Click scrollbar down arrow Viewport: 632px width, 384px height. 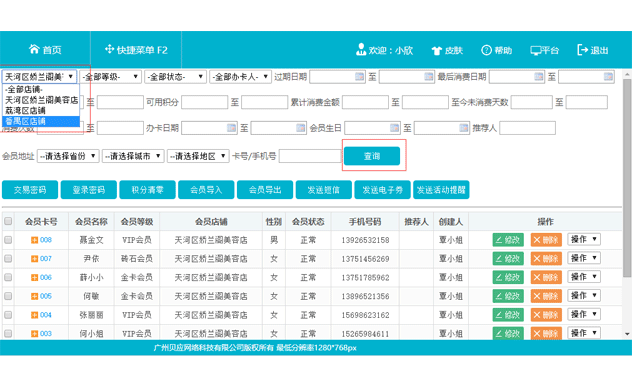(627, 334)
